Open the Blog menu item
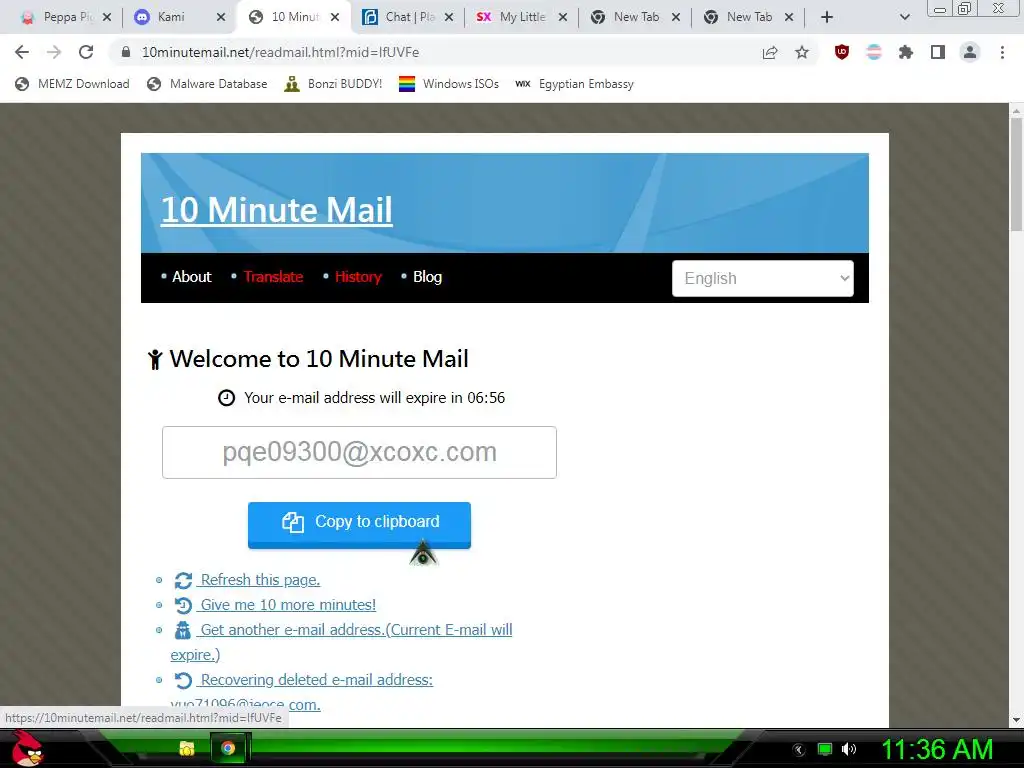Viewport: 1024px width, 768px height. (427, 277)
